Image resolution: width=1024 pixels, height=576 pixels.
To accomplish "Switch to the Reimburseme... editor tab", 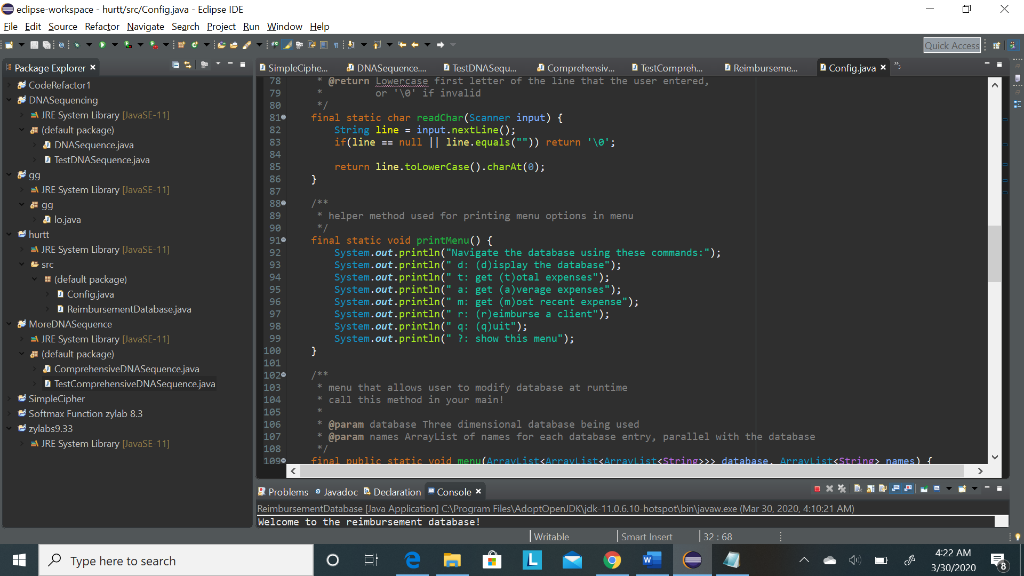I will (x=761, y=67).
